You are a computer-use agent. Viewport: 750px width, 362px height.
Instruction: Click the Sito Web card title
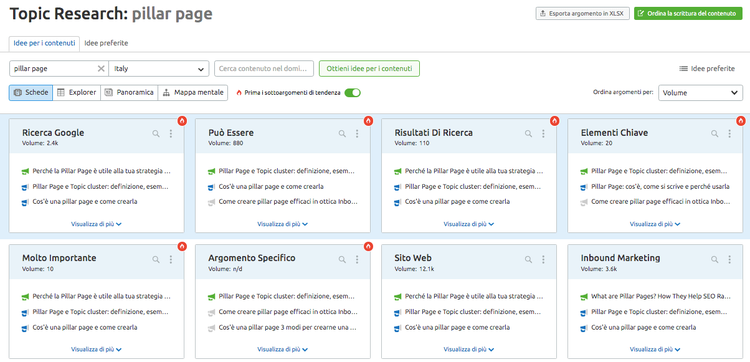[413, 258]
